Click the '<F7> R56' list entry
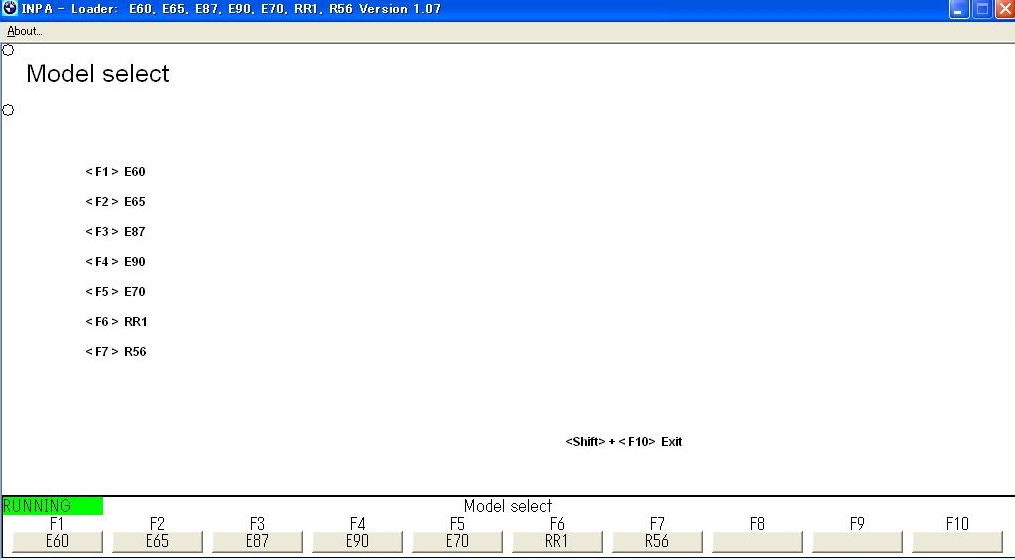The image size is (1015, 560). pos(115,352)
